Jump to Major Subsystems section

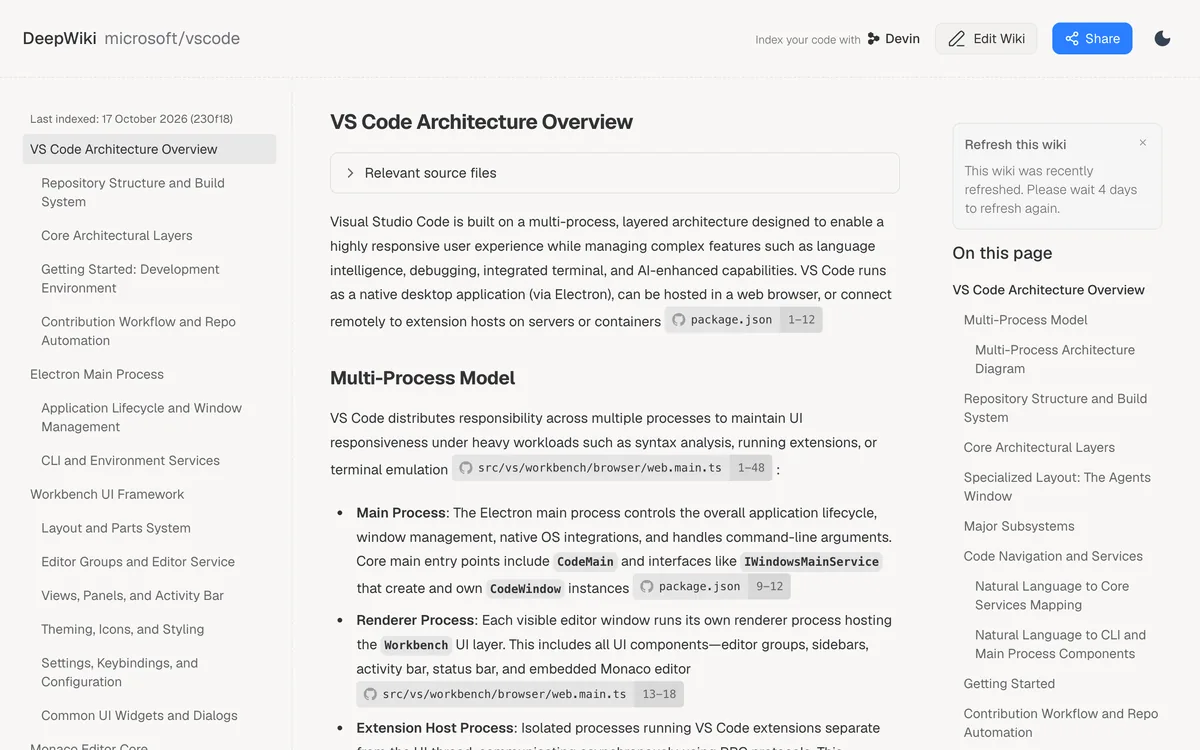coord(1019,526)
